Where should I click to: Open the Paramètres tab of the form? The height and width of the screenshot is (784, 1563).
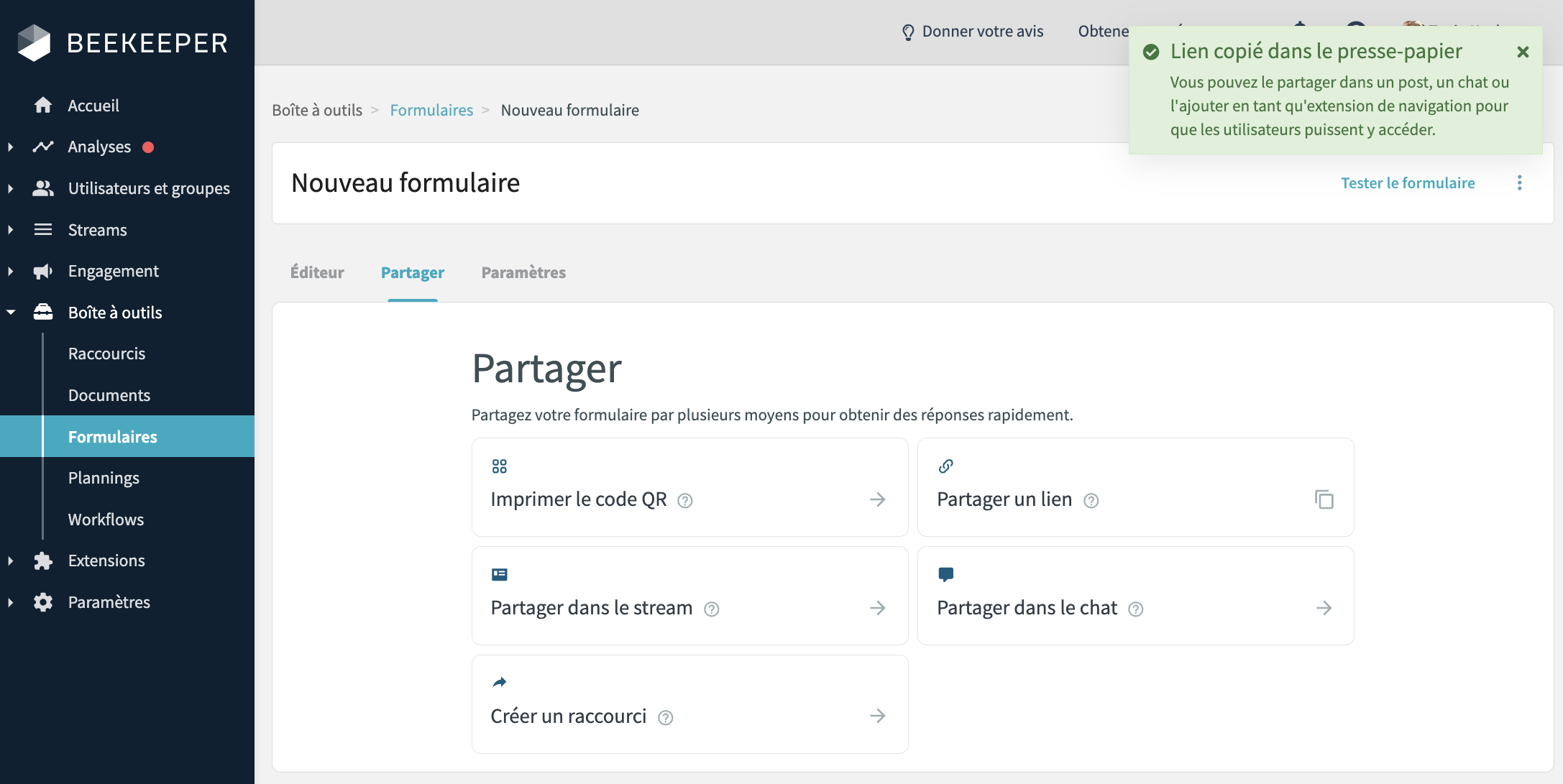tap(523, 272)
